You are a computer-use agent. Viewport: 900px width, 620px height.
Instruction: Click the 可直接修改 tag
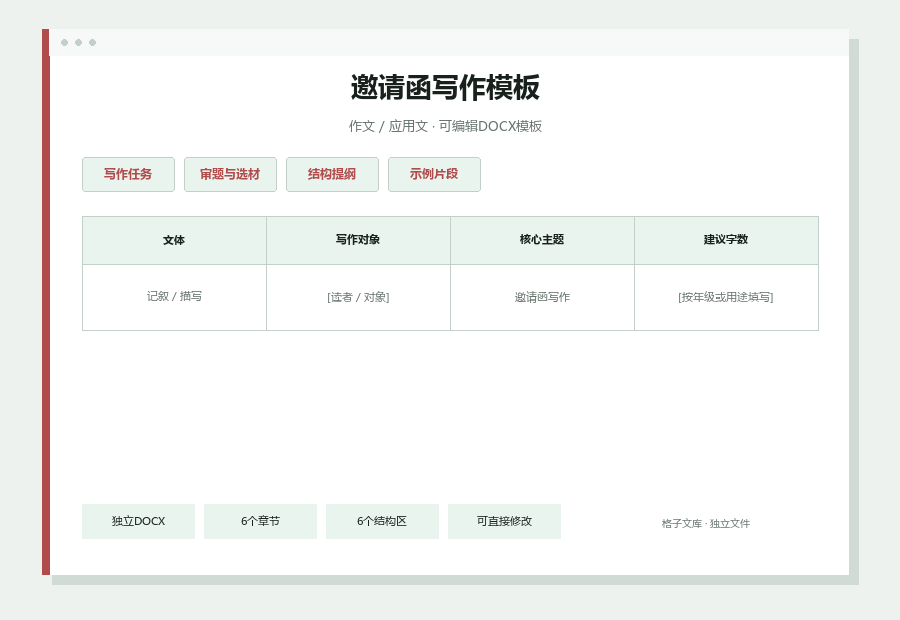(504, 521)
